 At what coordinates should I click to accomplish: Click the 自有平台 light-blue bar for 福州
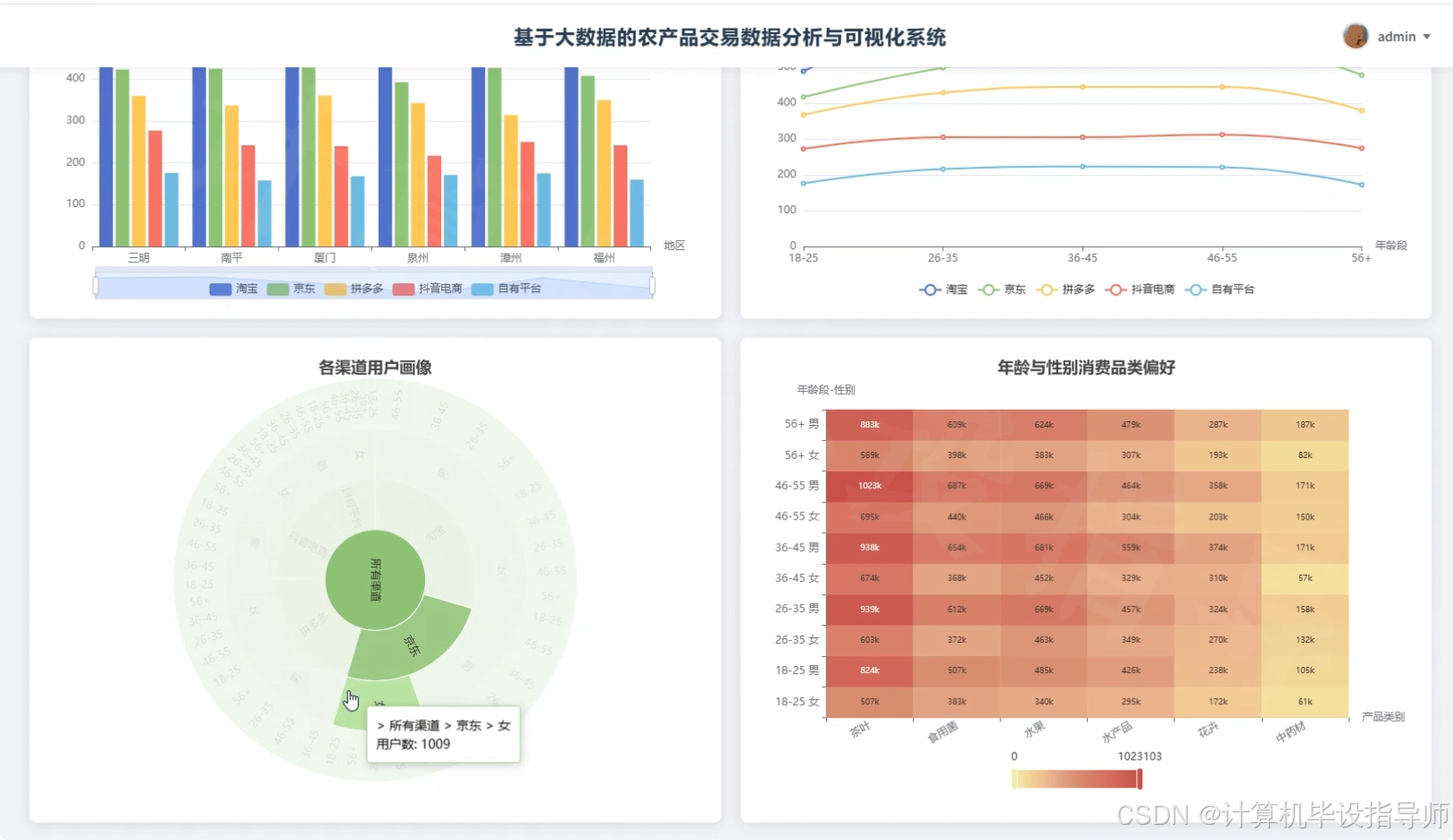tap(637, 212)
